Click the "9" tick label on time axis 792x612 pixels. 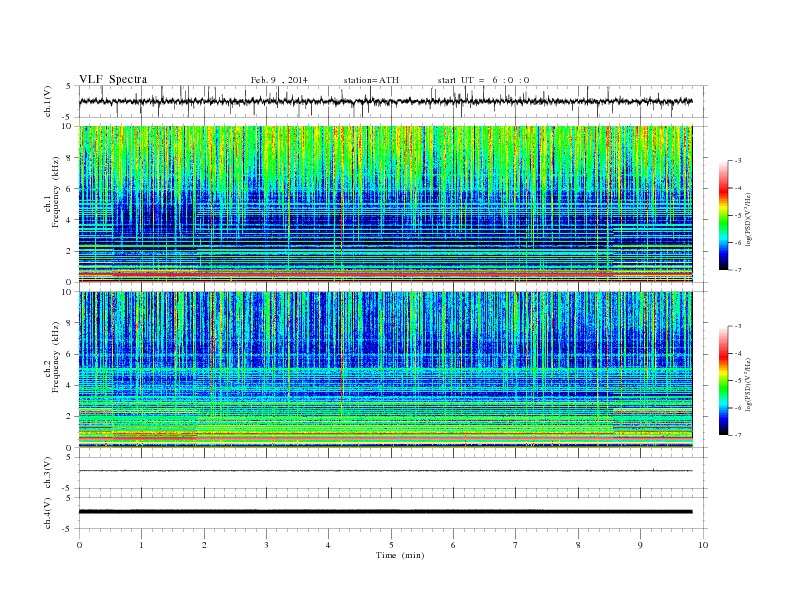640,545
